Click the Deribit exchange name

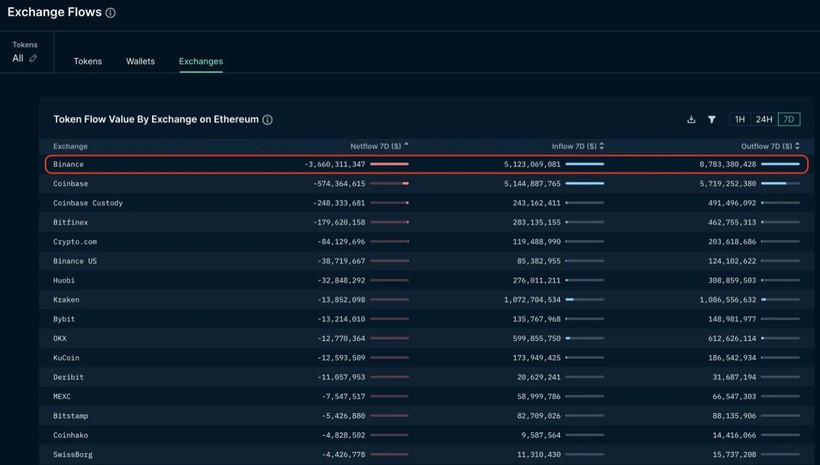[68, 377]
